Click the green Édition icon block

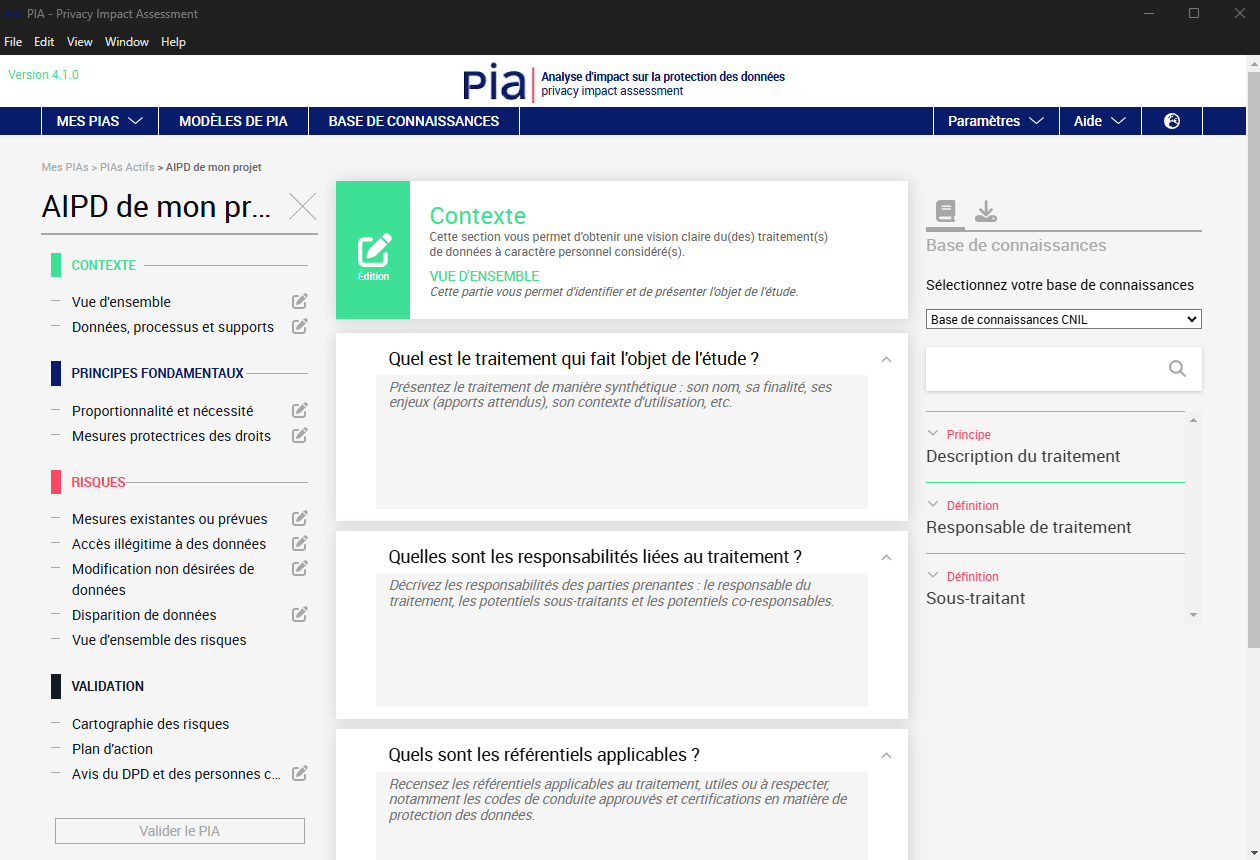coord(373,250)
